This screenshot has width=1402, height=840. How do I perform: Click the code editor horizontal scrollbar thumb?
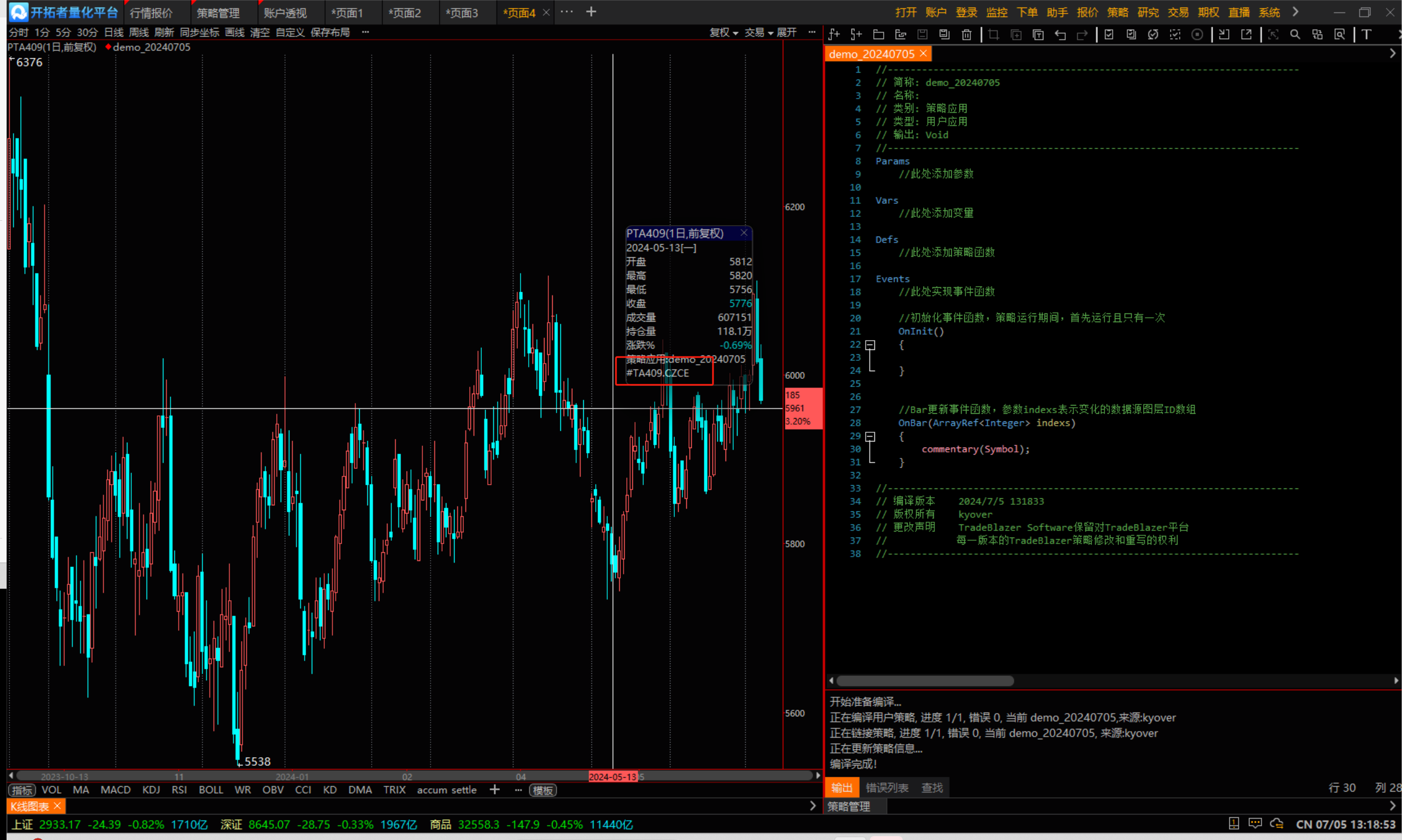[925, 680]
